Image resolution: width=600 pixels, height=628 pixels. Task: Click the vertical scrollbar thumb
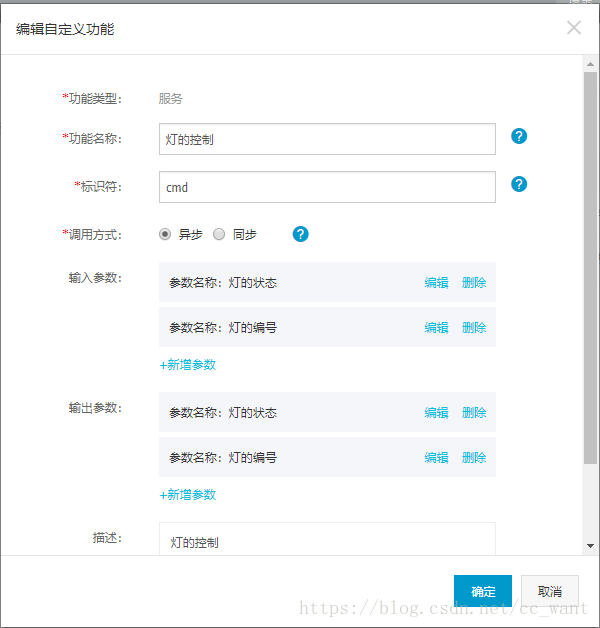coord(590,268)
